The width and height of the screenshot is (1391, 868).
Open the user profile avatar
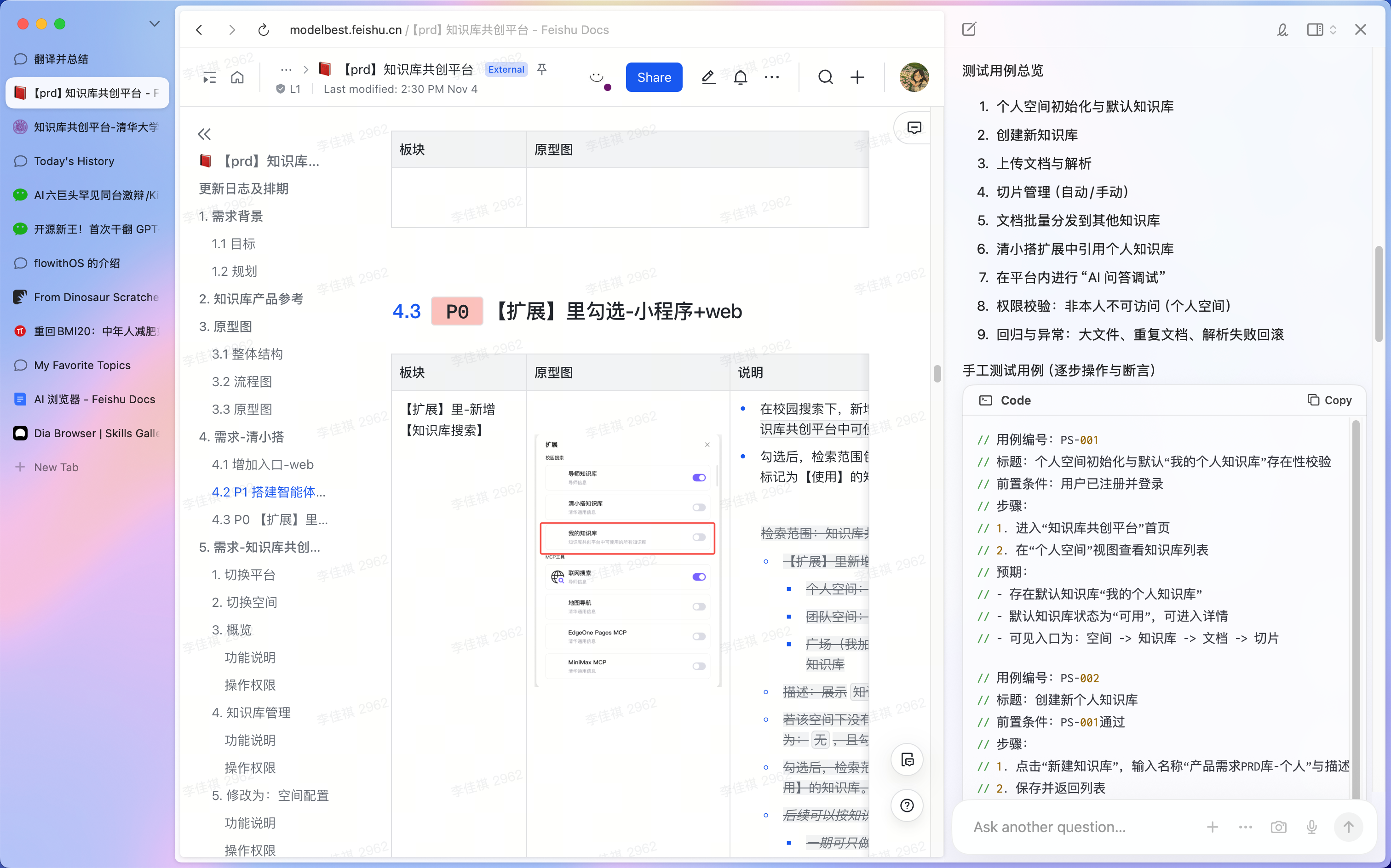click(914, 77)
